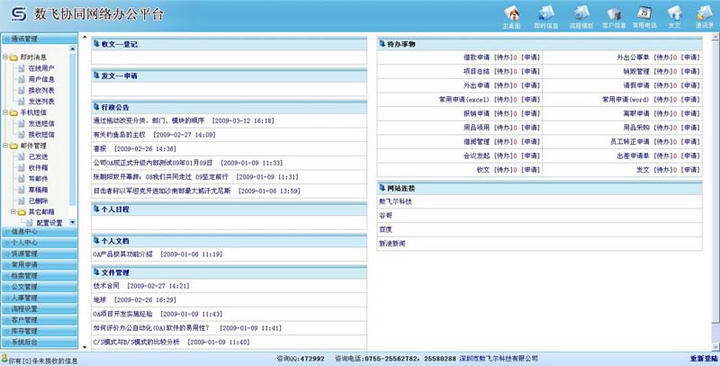Viewport: 720px width, 366px height.
Task: Click the 即时信息 toolbar icon
Action: (546, 13)
